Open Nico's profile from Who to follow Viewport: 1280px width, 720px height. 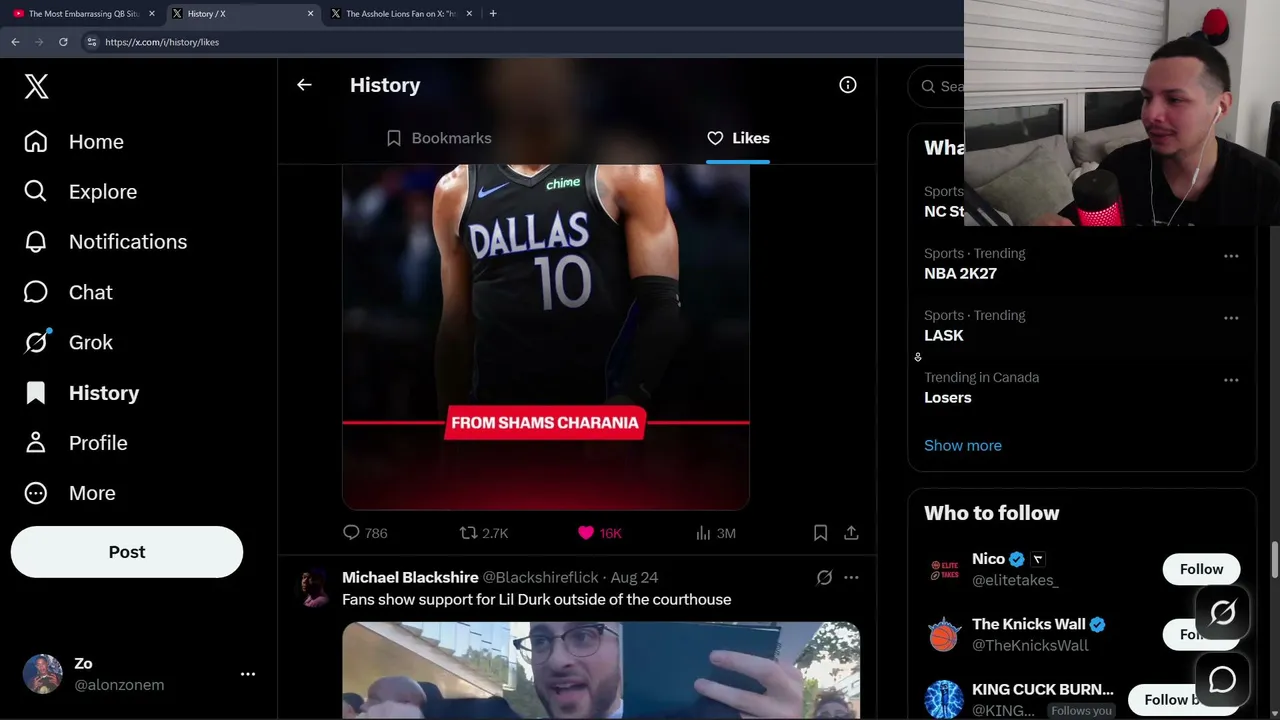coord(988,559)
